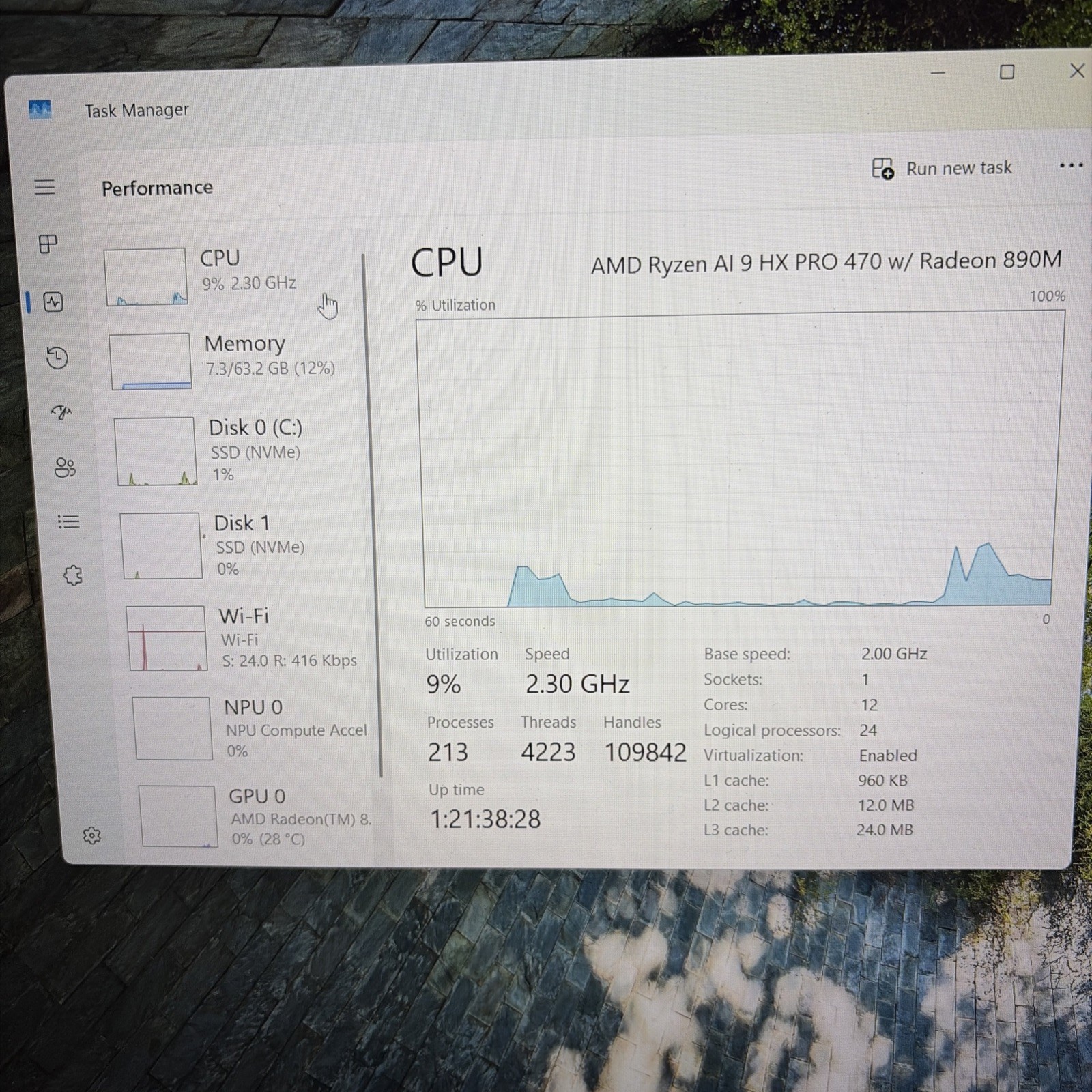
Task: Click the 9% utilization value
Action: click(444, 685)
